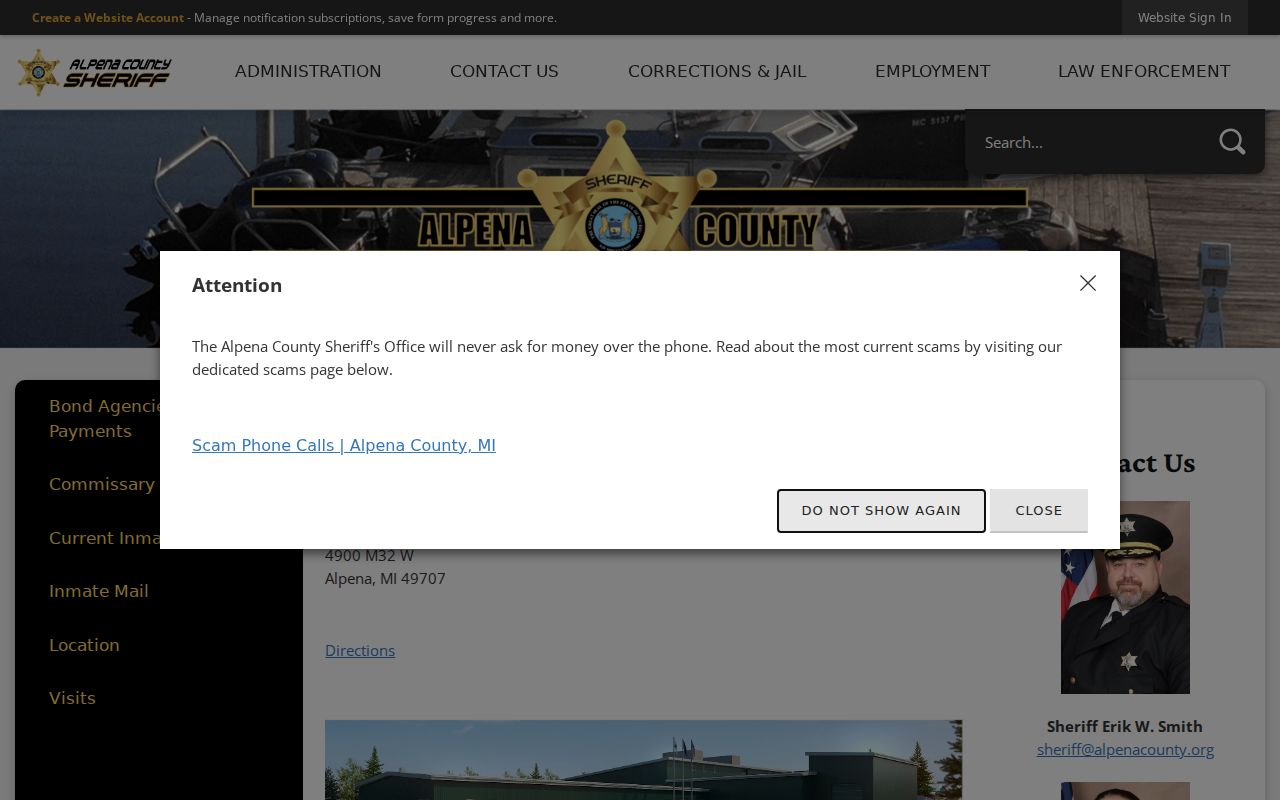Open the Scam Phone Calls link
This screenshot has height=800, width=1280.
[344, 445]
